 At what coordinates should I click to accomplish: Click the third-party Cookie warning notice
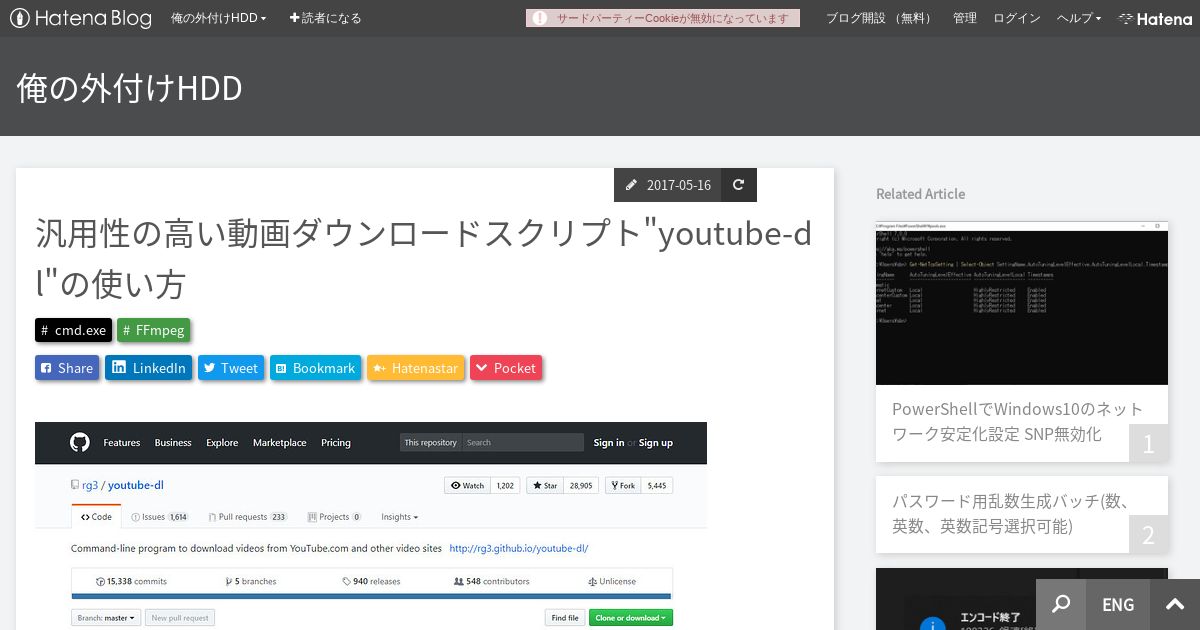click(663, 18)
